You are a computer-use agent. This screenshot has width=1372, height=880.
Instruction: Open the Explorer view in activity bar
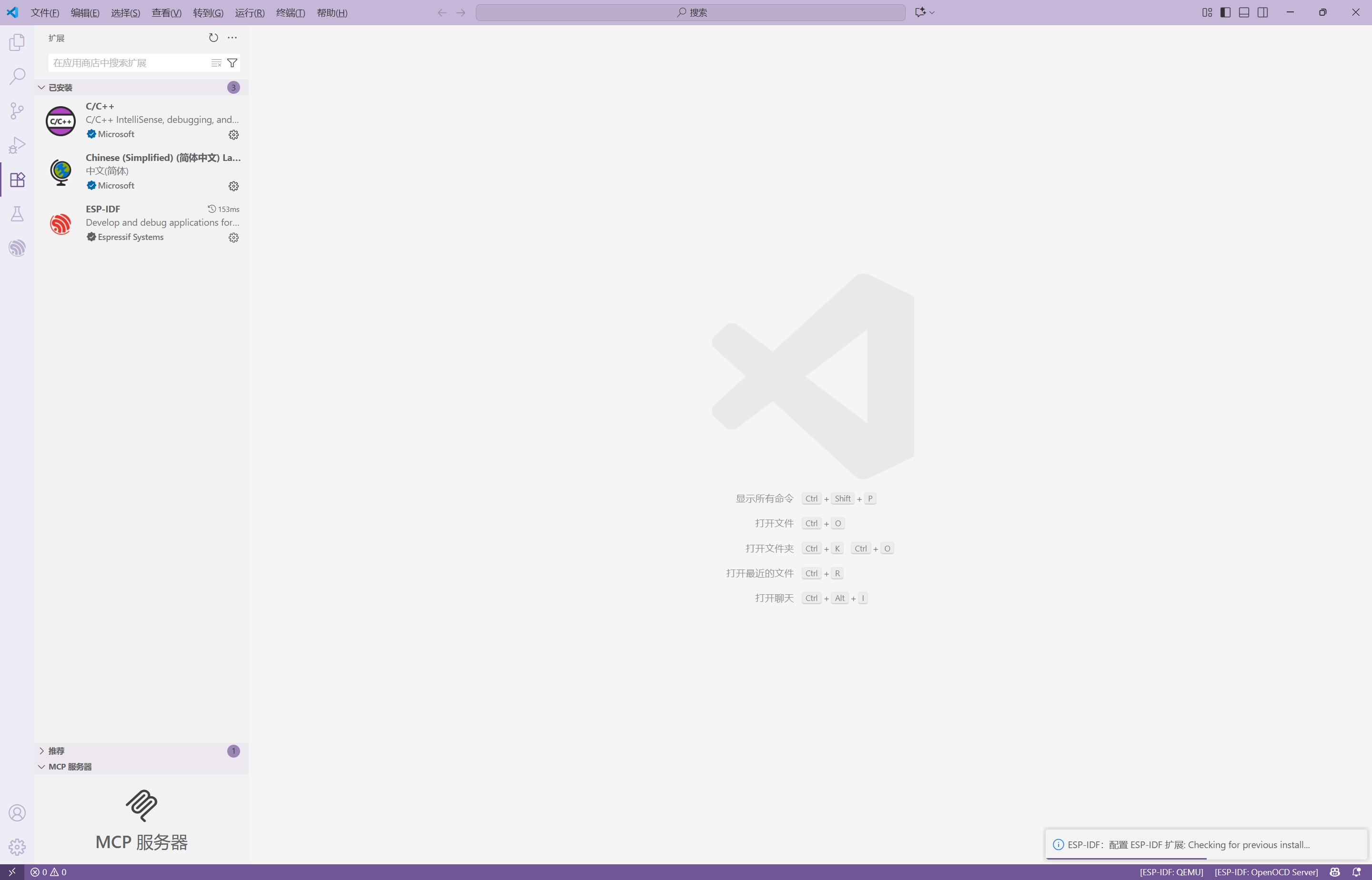pos(17,42)
